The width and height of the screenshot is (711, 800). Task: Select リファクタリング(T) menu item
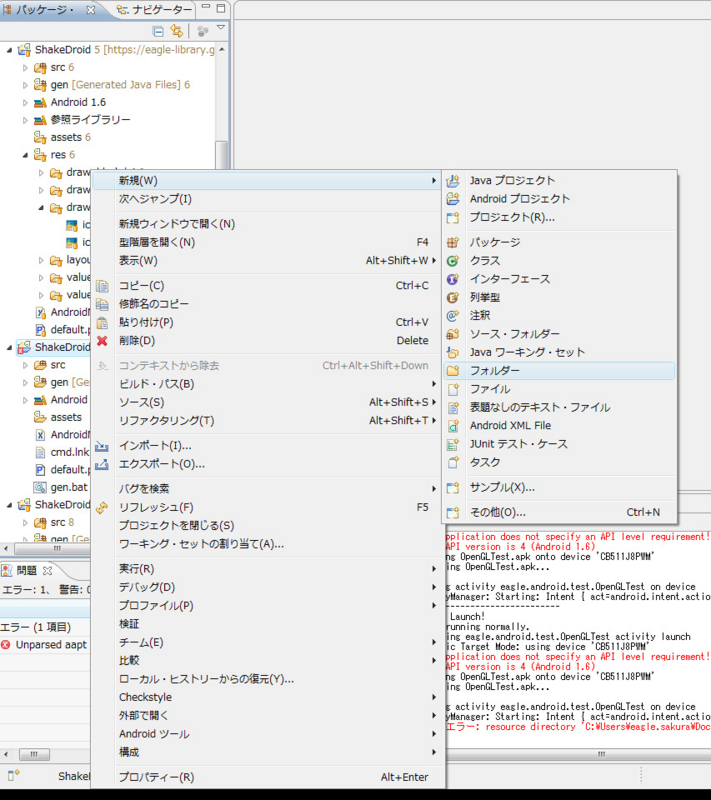coord(266,420)
